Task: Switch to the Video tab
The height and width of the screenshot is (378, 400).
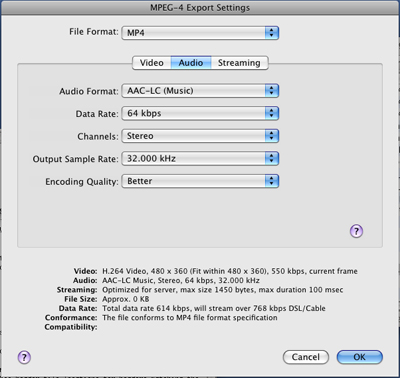Action: 152,63
